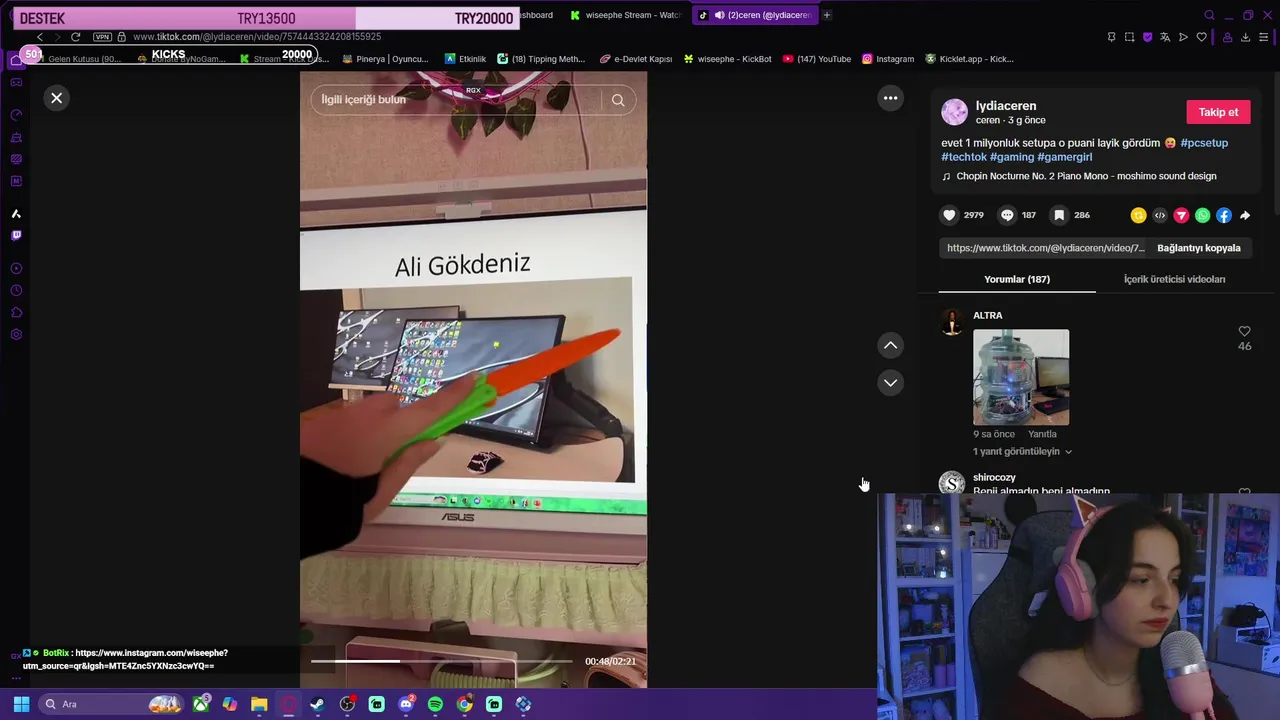Follow lydiaceren with Takip et button

(1218, 112)
